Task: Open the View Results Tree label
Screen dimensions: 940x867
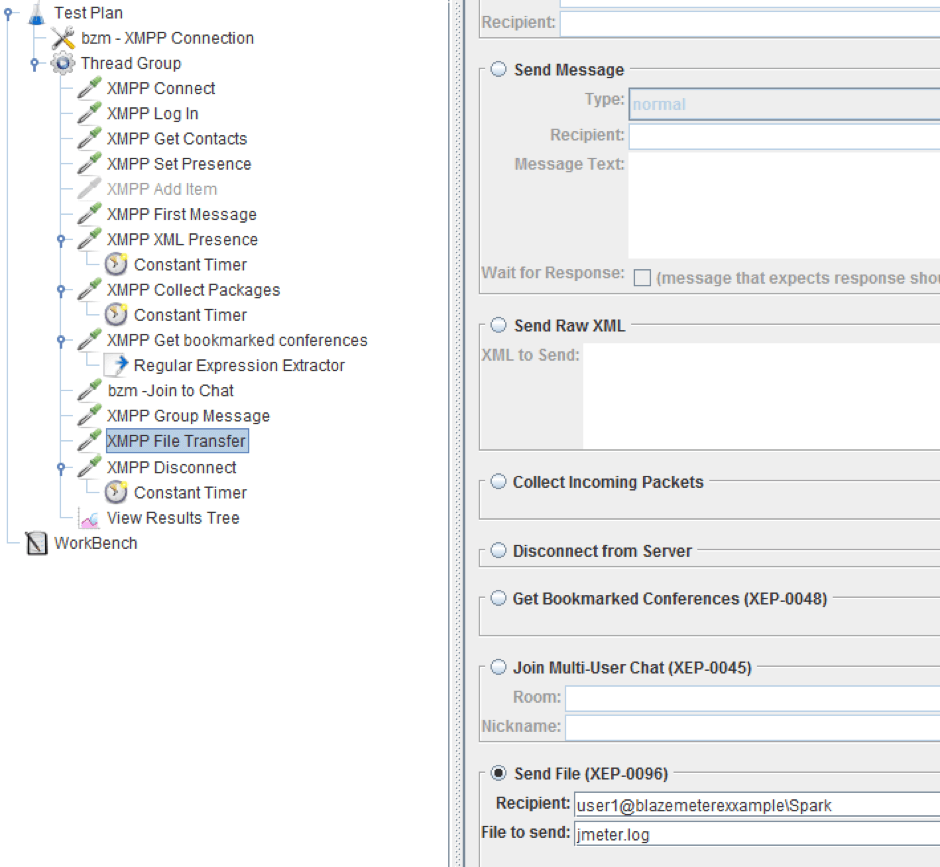Action: click(173, 517)
